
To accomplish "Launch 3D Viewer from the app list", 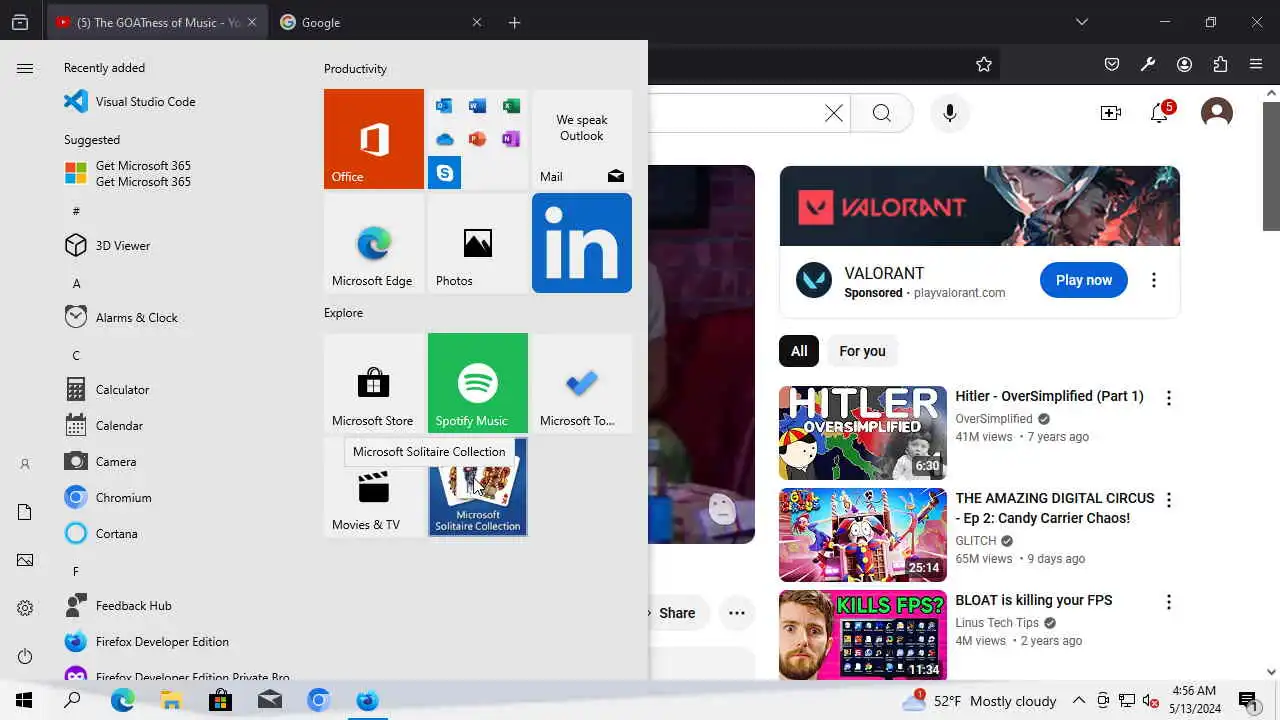I will (107, 245).
